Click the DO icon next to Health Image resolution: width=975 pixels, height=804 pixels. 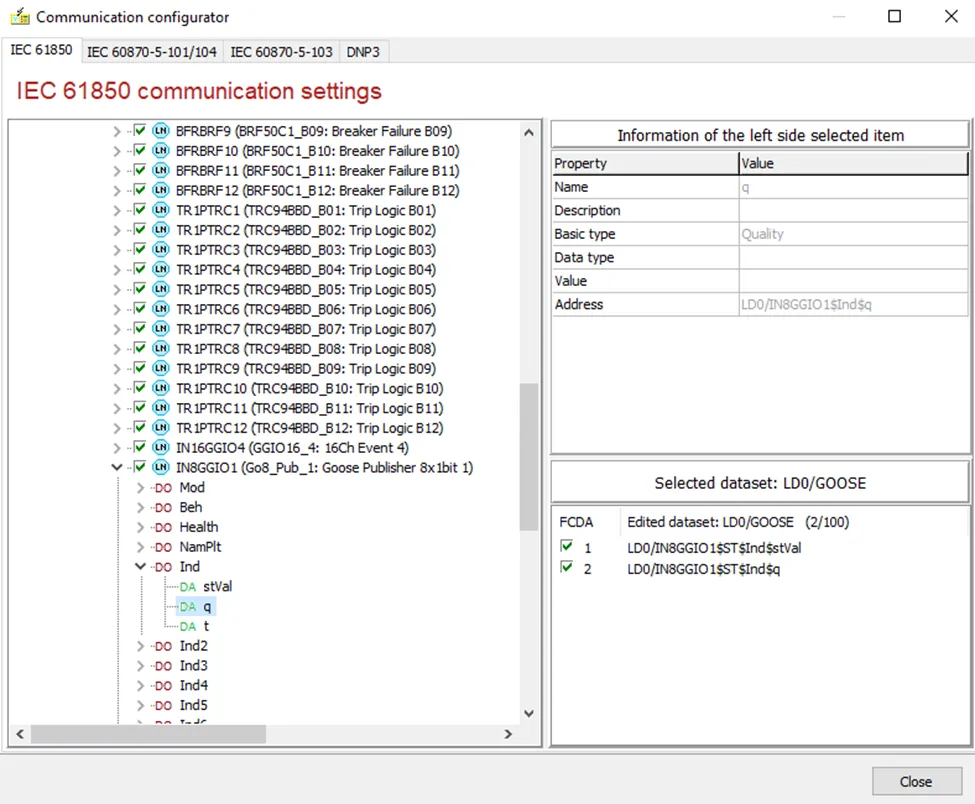(x=164, y=527)
